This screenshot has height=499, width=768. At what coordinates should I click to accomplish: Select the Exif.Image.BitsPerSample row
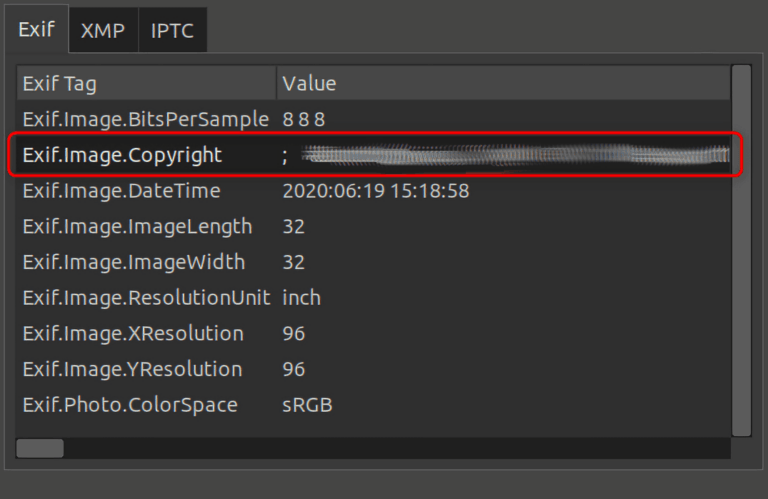click(146, 120)
